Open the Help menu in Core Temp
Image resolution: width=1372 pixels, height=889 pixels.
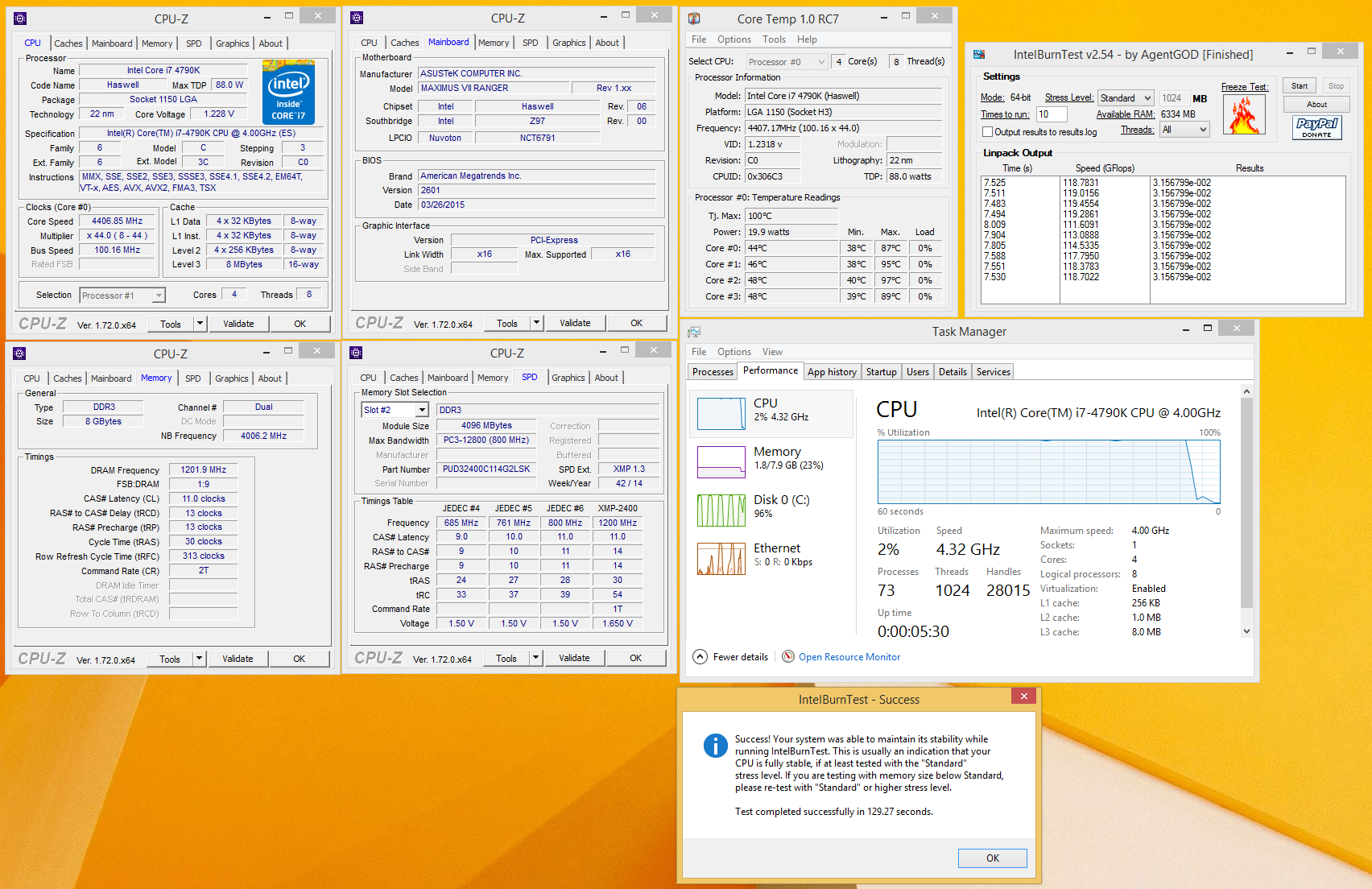(x=807, y=39)
